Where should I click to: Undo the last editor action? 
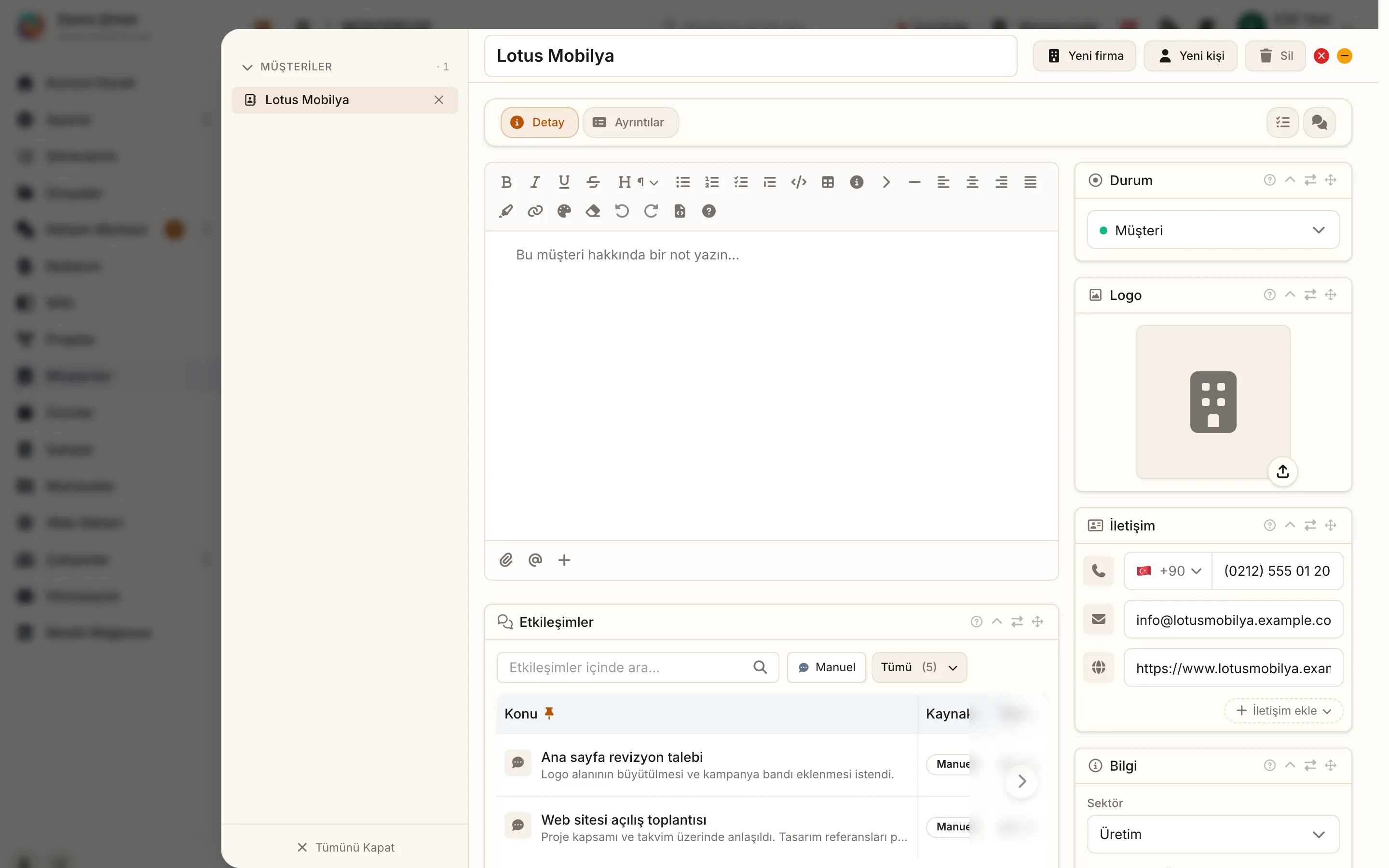coord(622,211)
